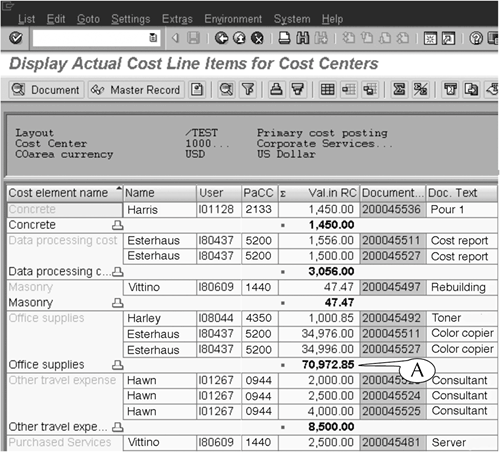Click the Save diskette icon
500x453 pixels.
pos(193,38)
